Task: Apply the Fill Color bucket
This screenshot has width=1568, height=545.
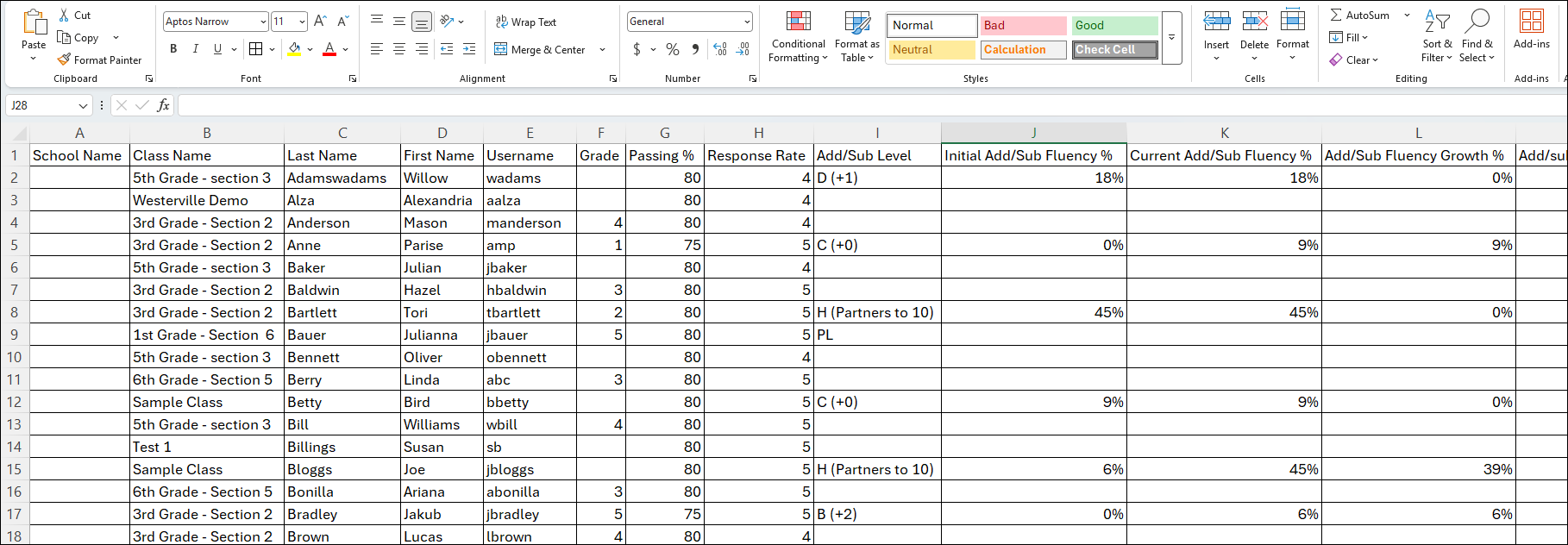Action: coord(295,49)
